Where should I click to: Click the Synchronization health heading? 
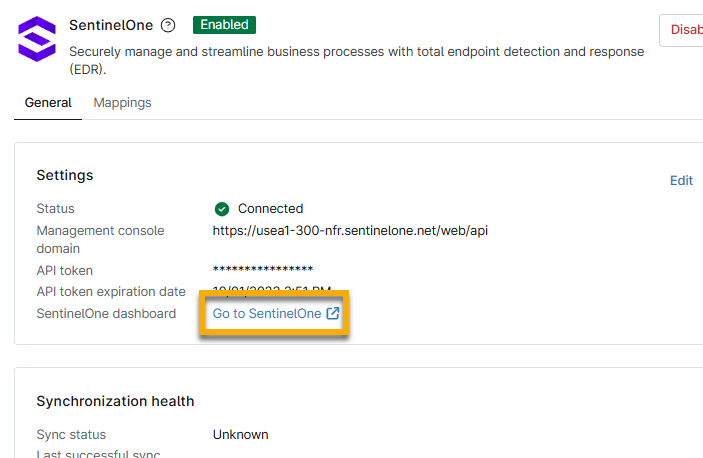(x=115, y=401)
